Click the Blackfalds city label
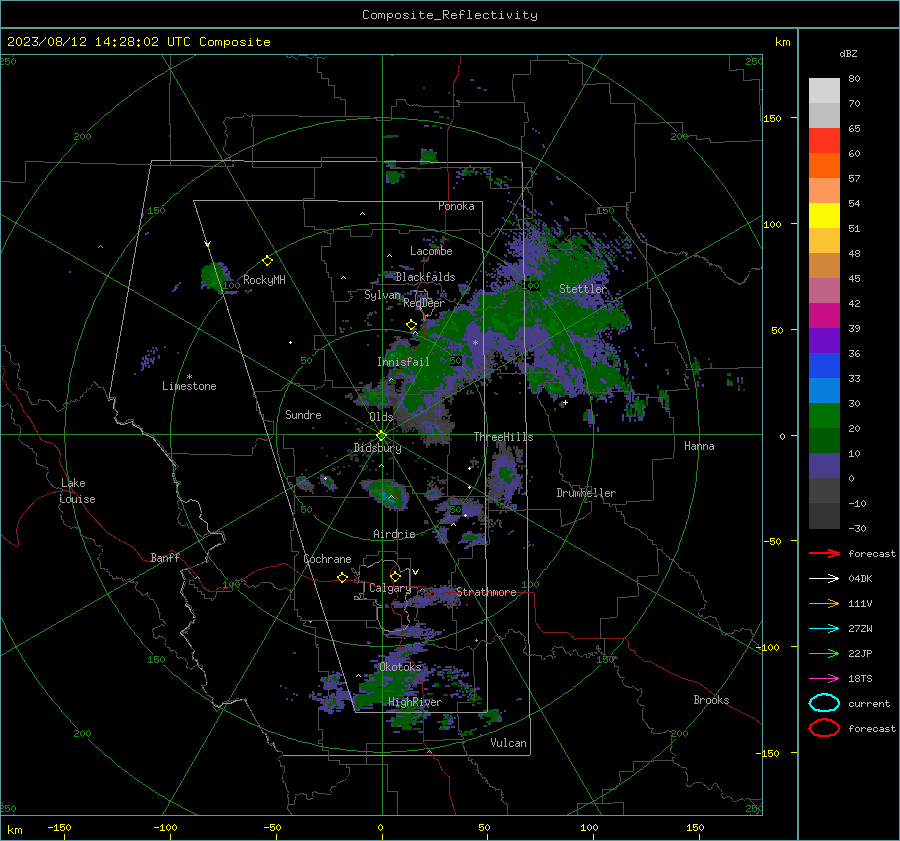The height and width of the screenshot is (841, 900). point(425,277)
